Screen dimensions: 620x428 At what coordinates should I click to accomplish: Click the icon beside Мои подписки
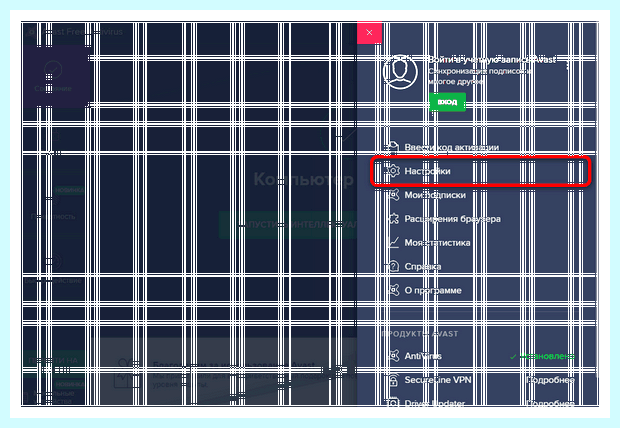393,195
